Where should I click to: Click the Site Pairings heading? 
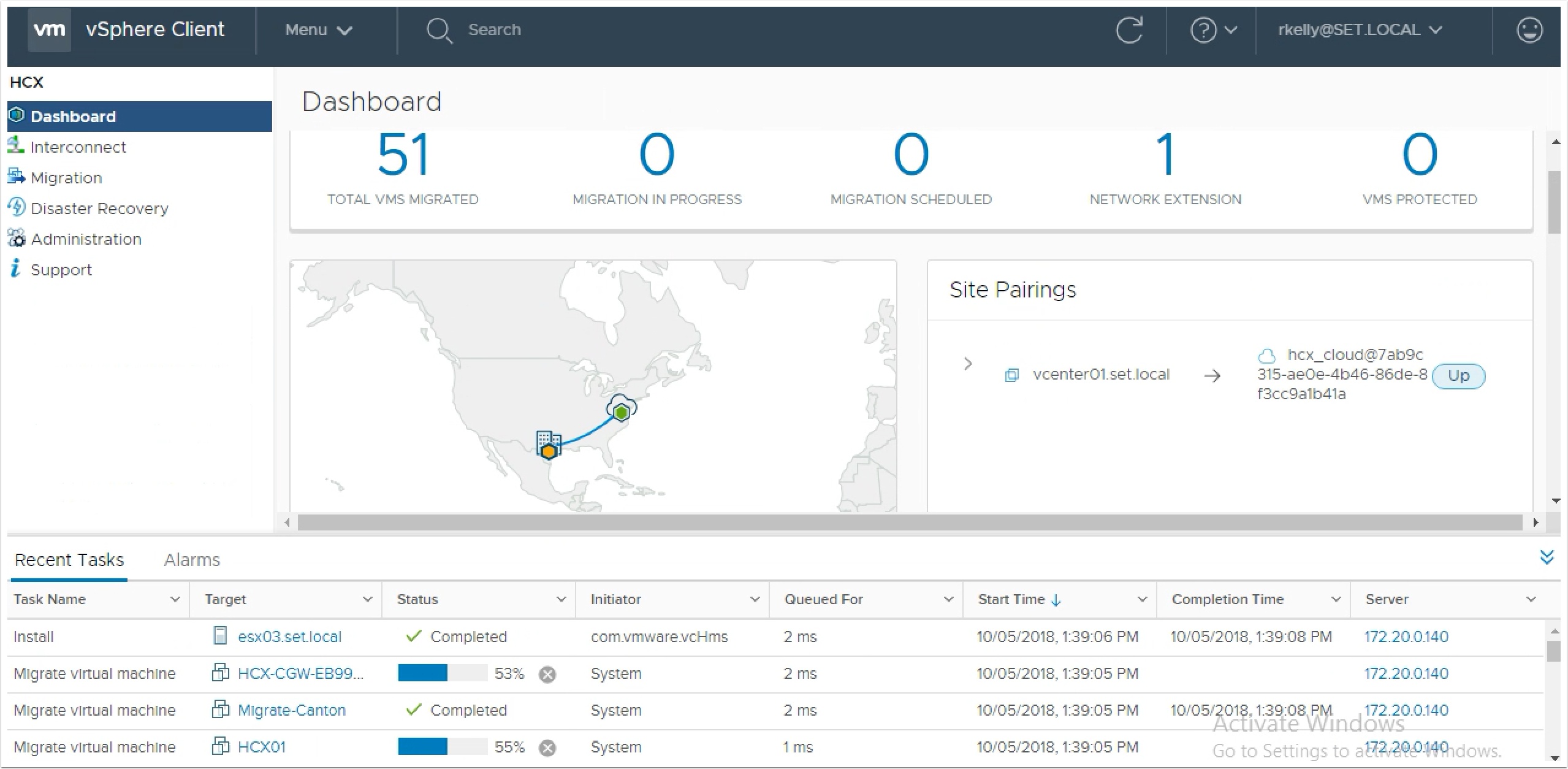pos(1013,289)
